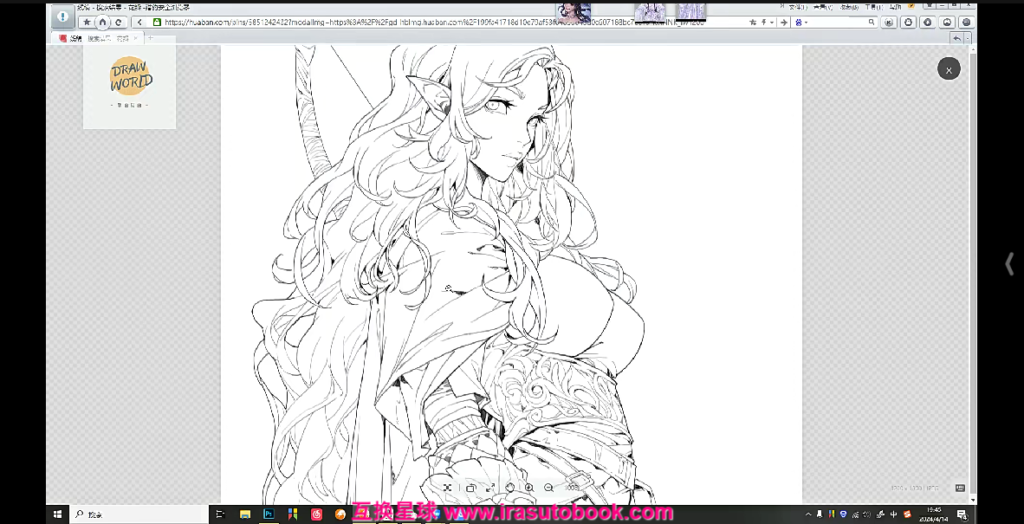The height and width of the screenshot is (524, 1024).
Task: Click the orange browser icon on the taskbar
Action: coord(340,514)
